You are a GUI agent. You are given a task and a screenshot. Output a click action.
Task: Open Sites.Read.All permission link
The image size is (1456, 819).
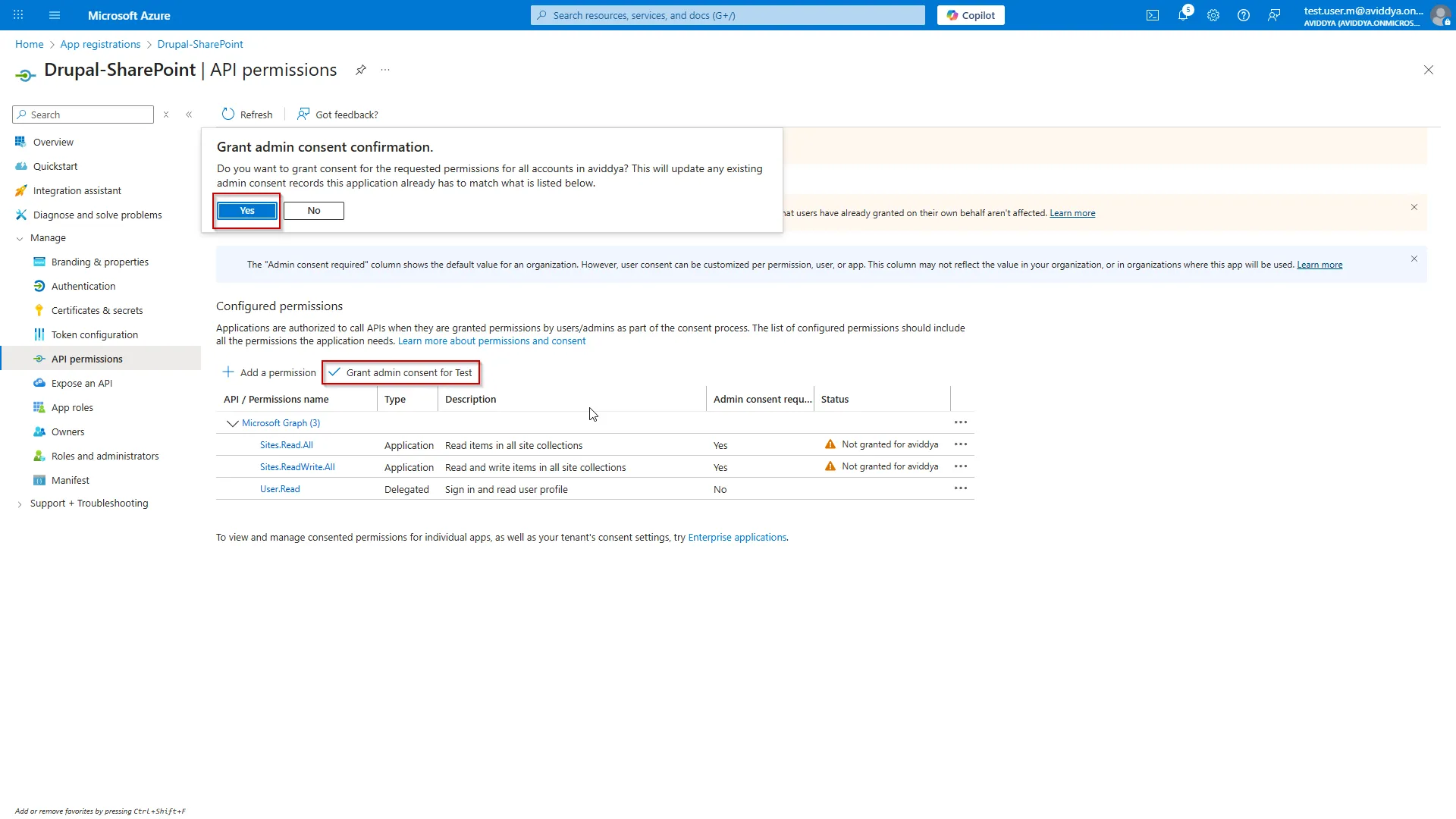287,445
